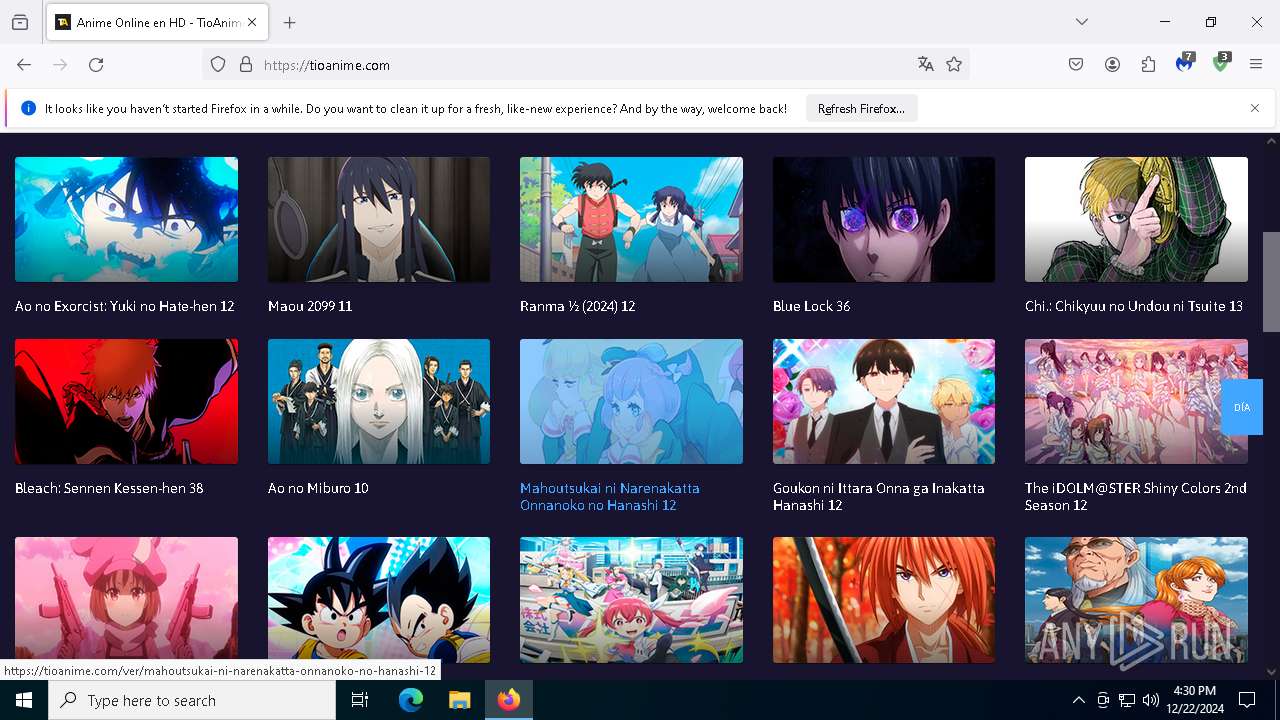Image resolution: width=1280 pixels, height=720 pixels.
Task: Open the network tray icon
Action: [1127, 700]
